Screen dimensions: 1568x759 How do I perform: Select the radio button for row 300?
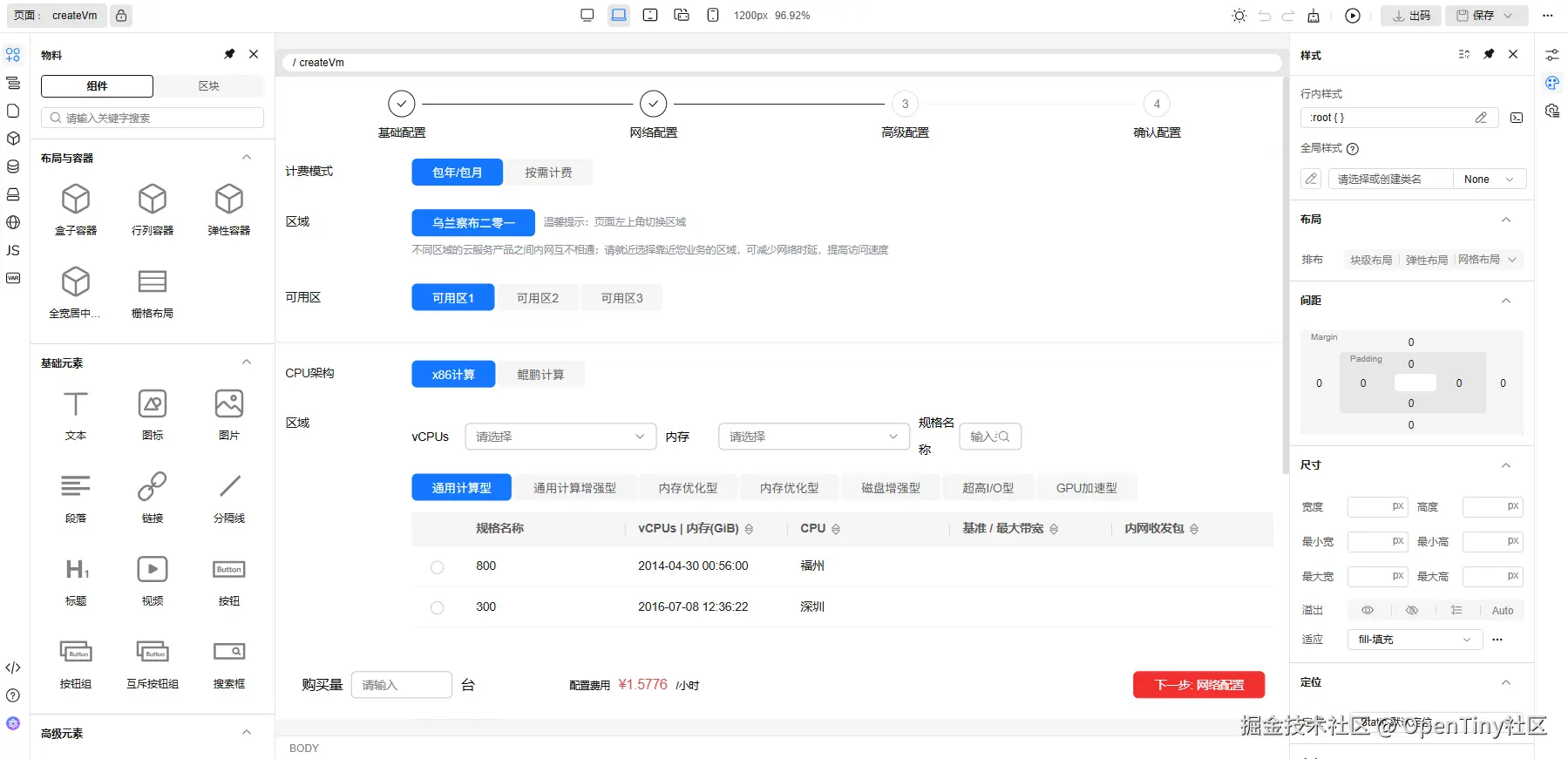point(438,608)
